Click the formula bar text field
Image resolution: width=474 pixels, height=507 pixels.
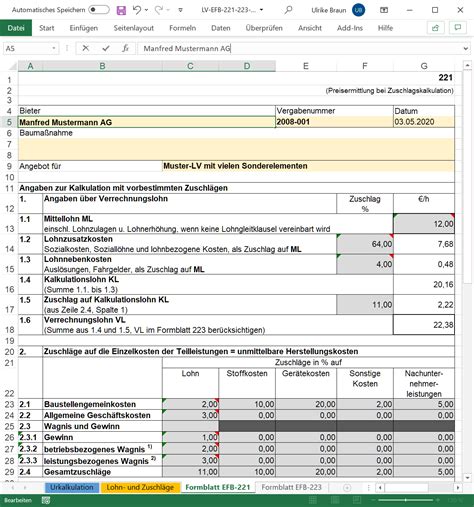point(300,49)
